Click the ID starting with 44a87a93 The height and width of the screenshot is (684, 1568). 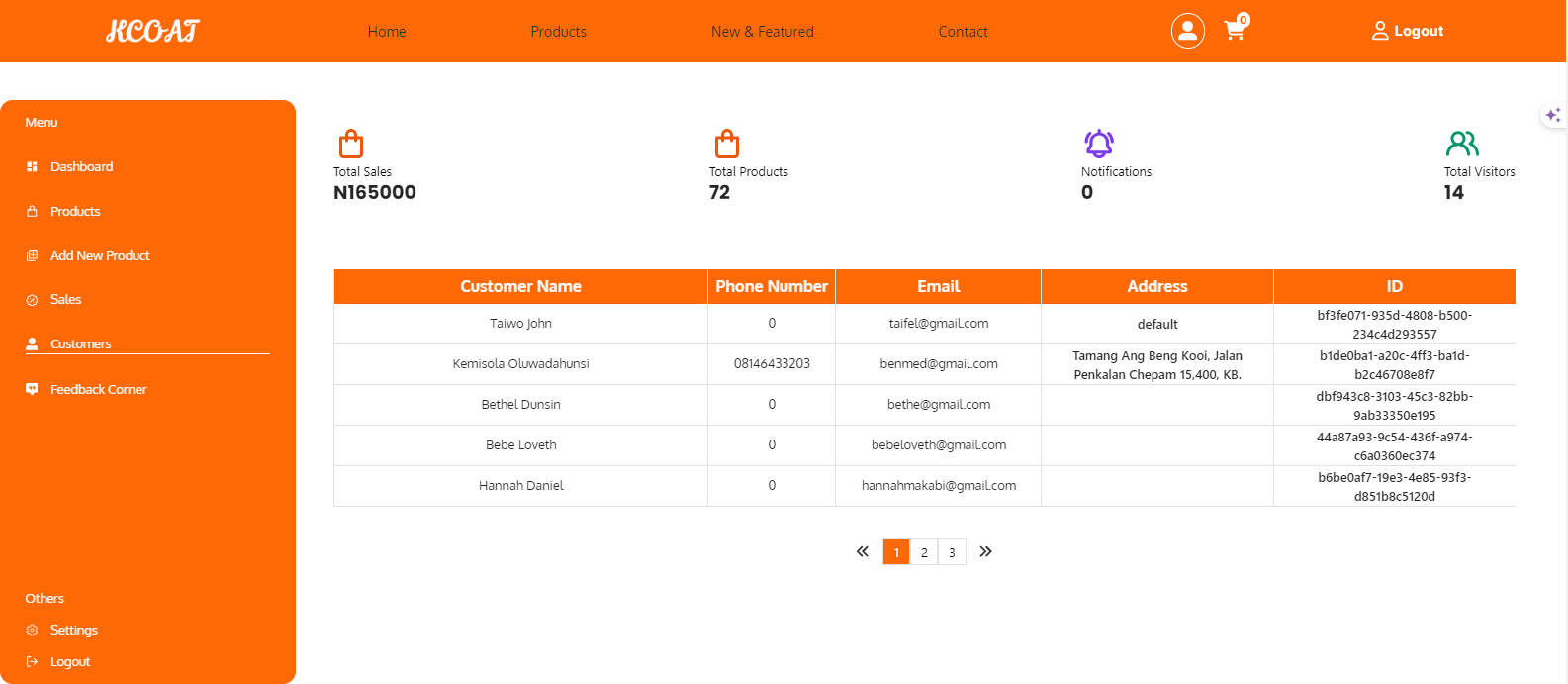tap(1395, 446)
